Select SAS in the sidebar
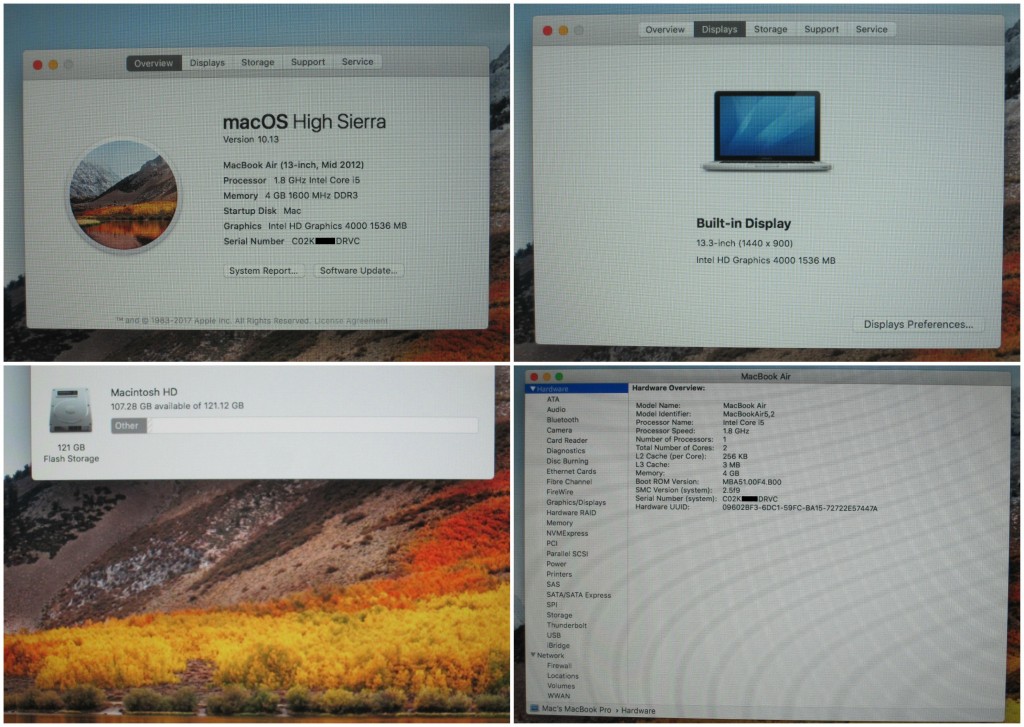Screen dimensions: 1024x727 (x=553, y=585)
